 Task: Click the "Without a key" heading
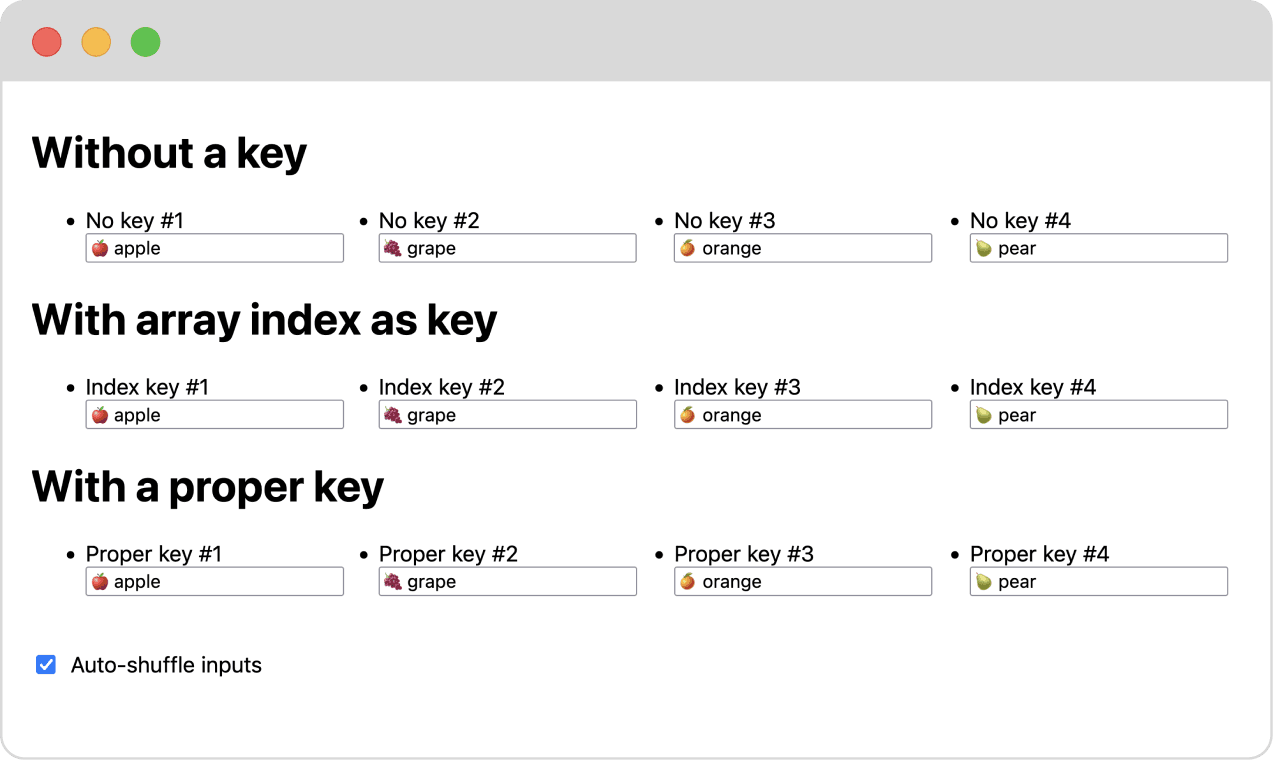coord(169,153)
